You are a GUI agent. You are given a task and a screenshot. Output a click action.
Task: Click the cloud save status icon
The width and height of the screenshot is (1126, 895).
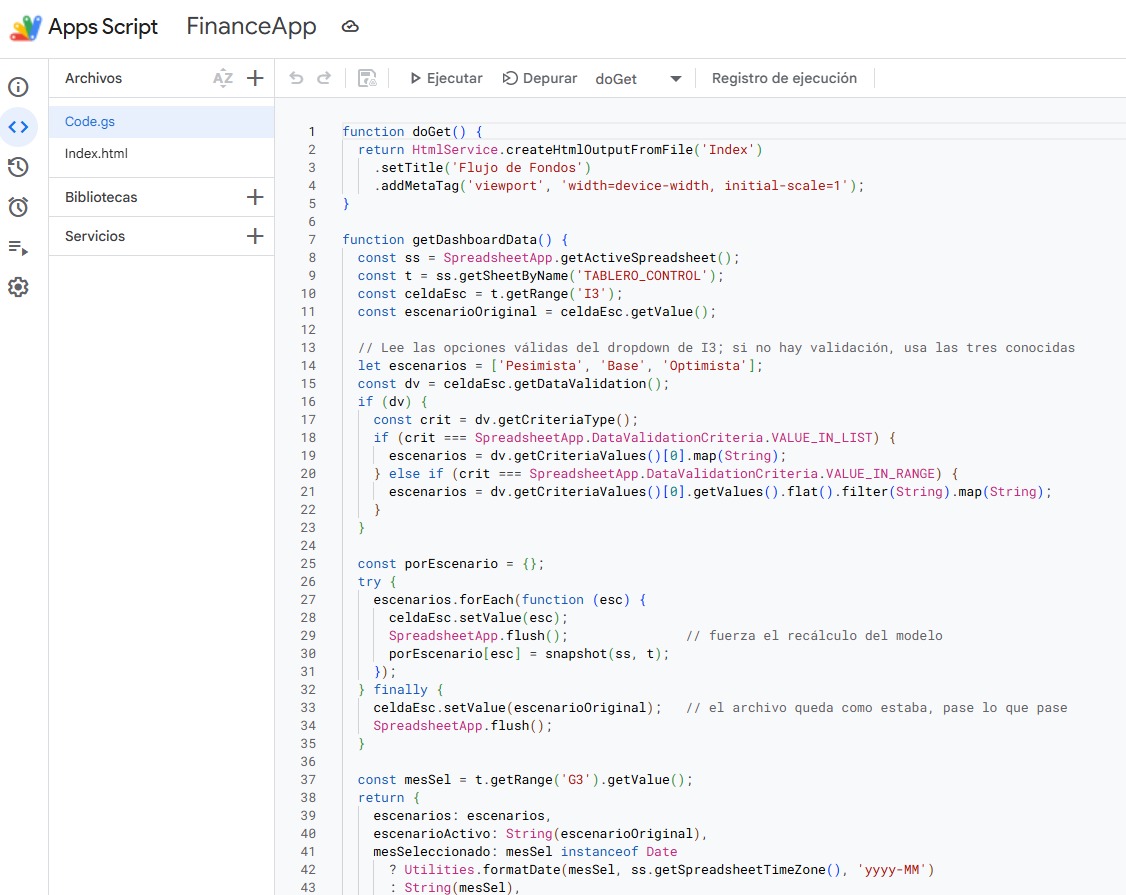(350, 27)
